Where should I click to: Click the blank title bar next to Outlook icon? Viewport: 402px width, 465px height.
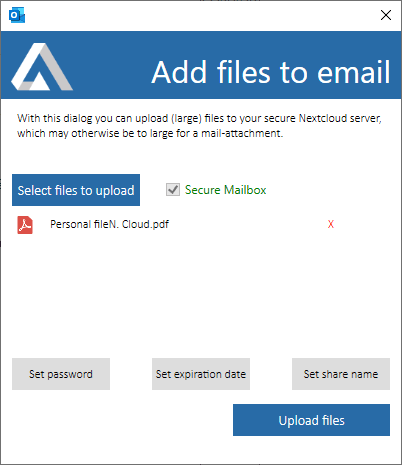pos(200,16)
